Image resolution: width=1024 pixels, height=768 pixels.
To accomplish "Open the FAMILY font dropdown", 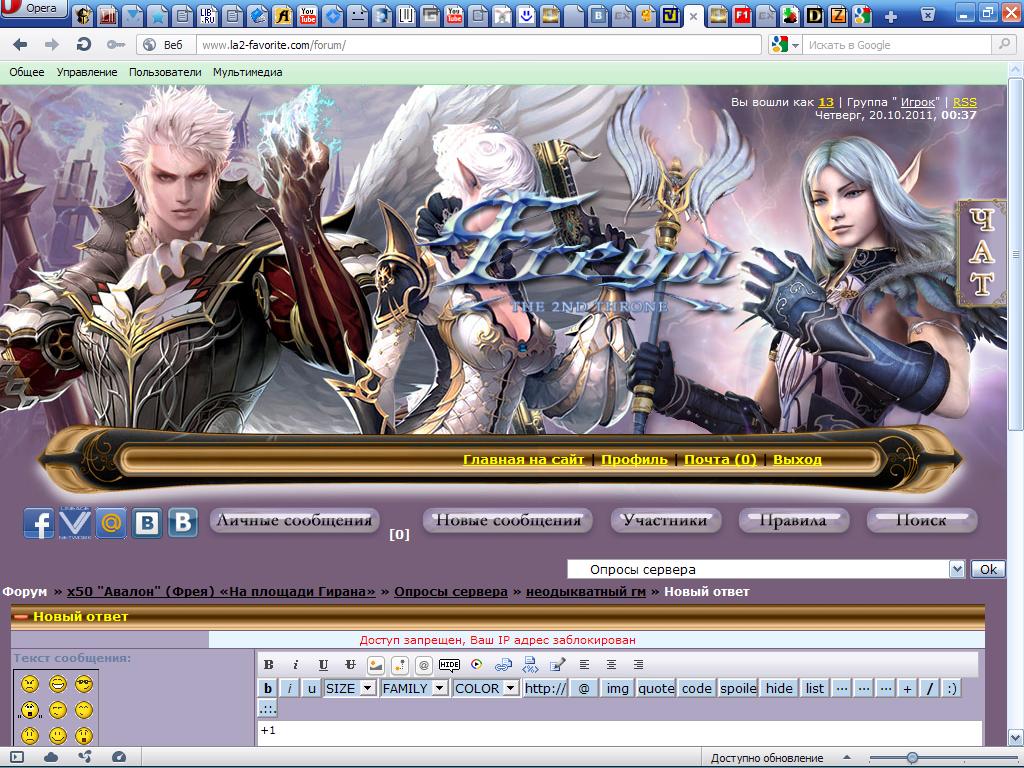I will coord(414,688).
